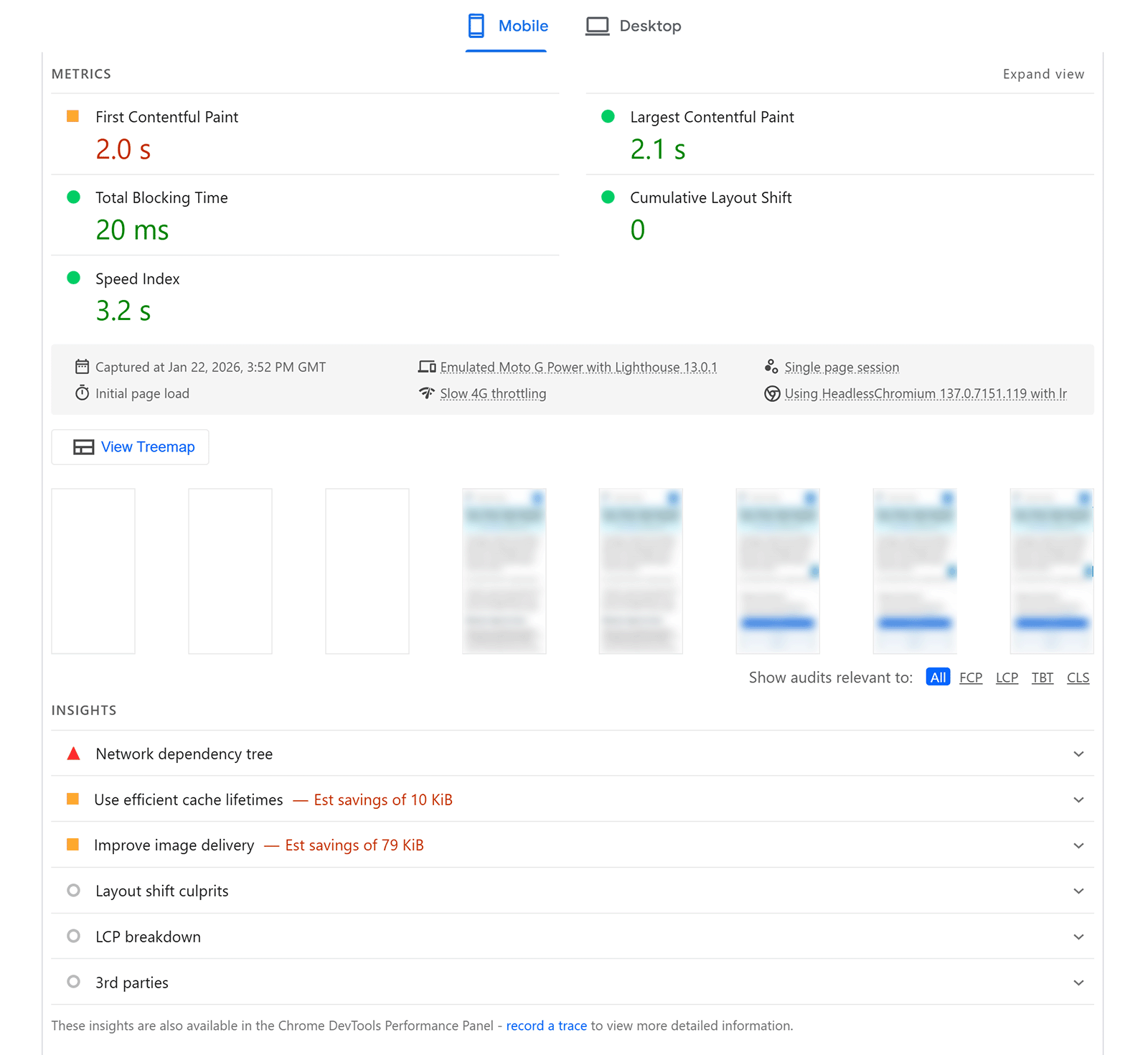Select the Mobile tab
Viewport: 1148px width, 1055px height.
click(x=523, y=25)
